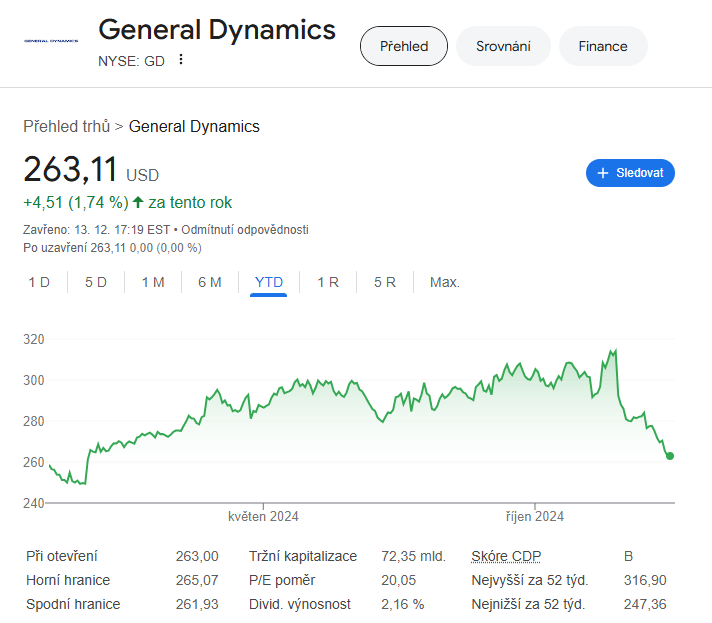Viewport: 712px width, 623px height.
Task: Select the YTD chart range
Action: [269, 282]
